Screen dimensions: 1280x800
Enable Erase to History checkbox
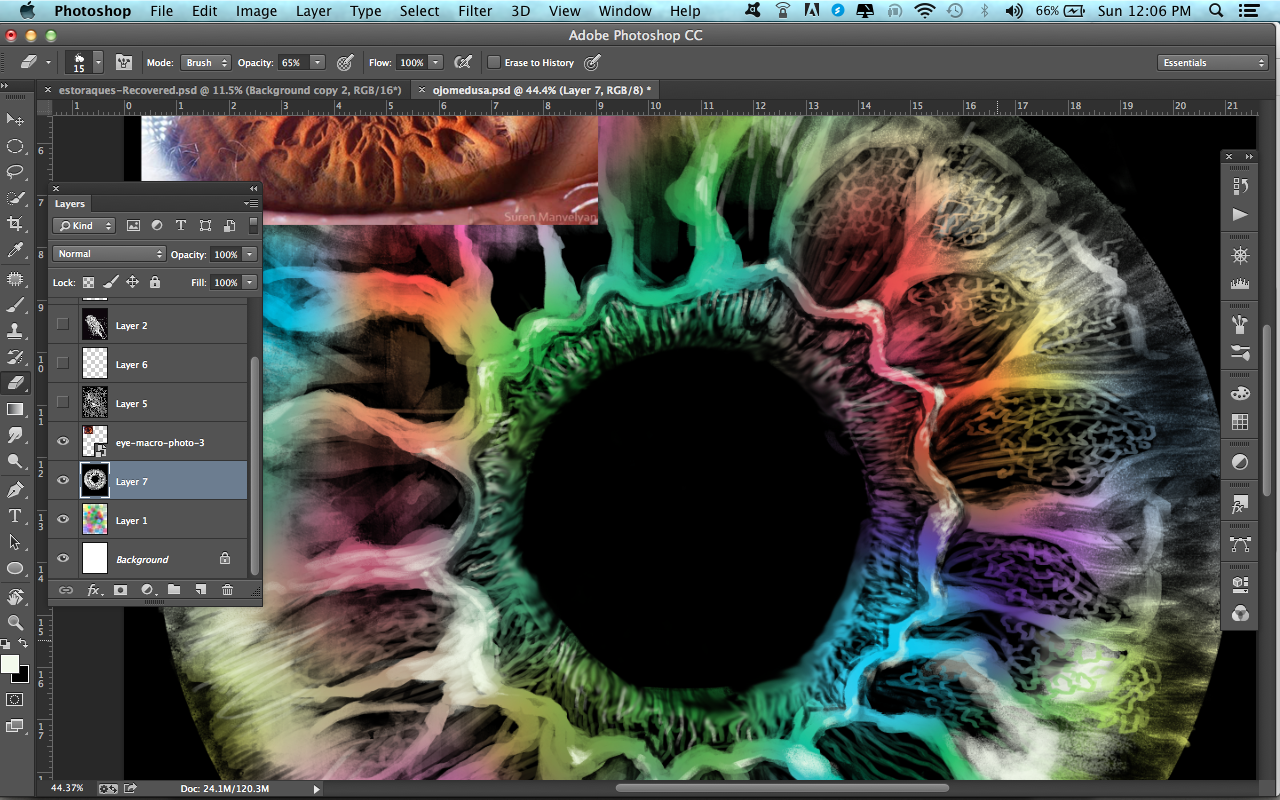click(x=493, y=62)
